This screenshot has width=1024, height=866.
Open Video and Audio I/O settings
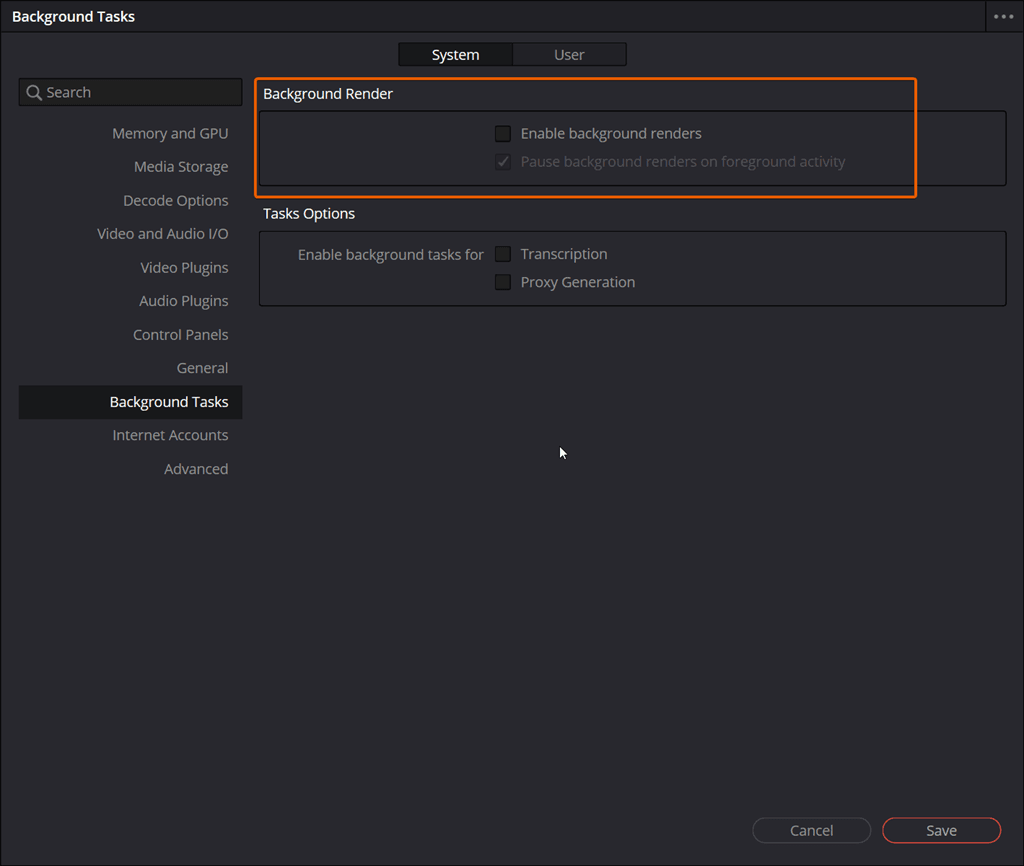click(162, 233)
